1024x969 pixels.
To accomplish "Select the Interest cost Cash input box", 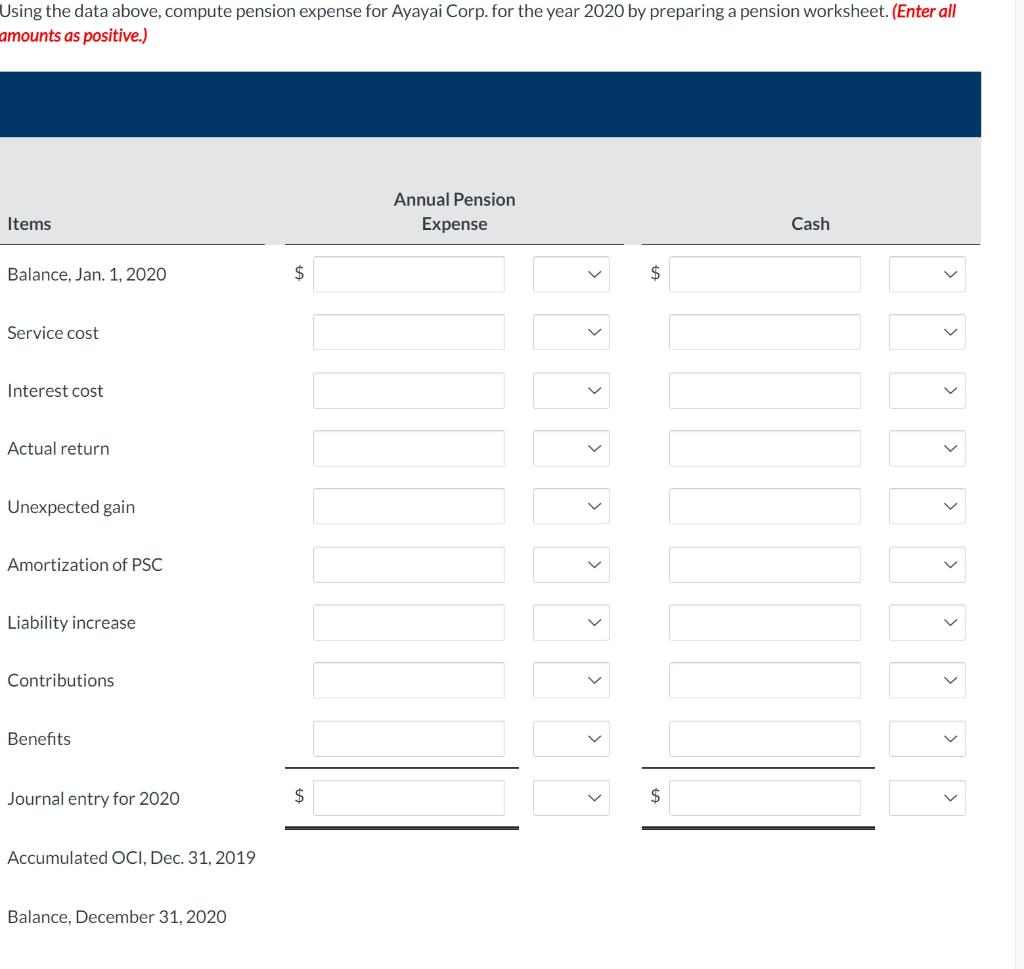I will click(764, 390).
